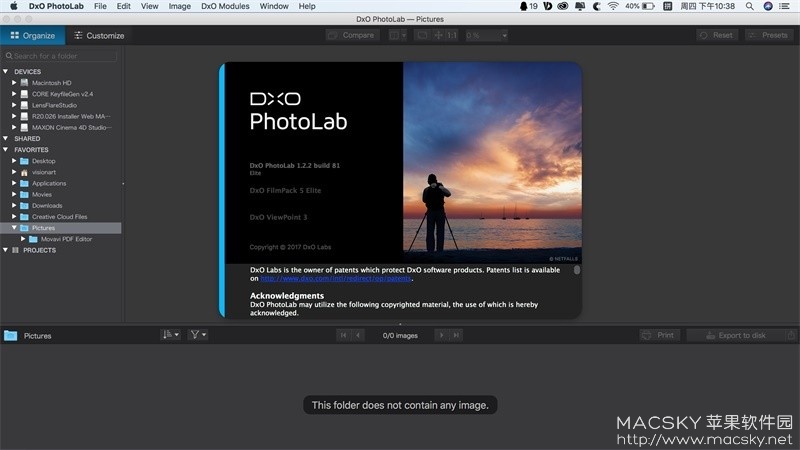Click the visionart home icon

click(24, 172)
